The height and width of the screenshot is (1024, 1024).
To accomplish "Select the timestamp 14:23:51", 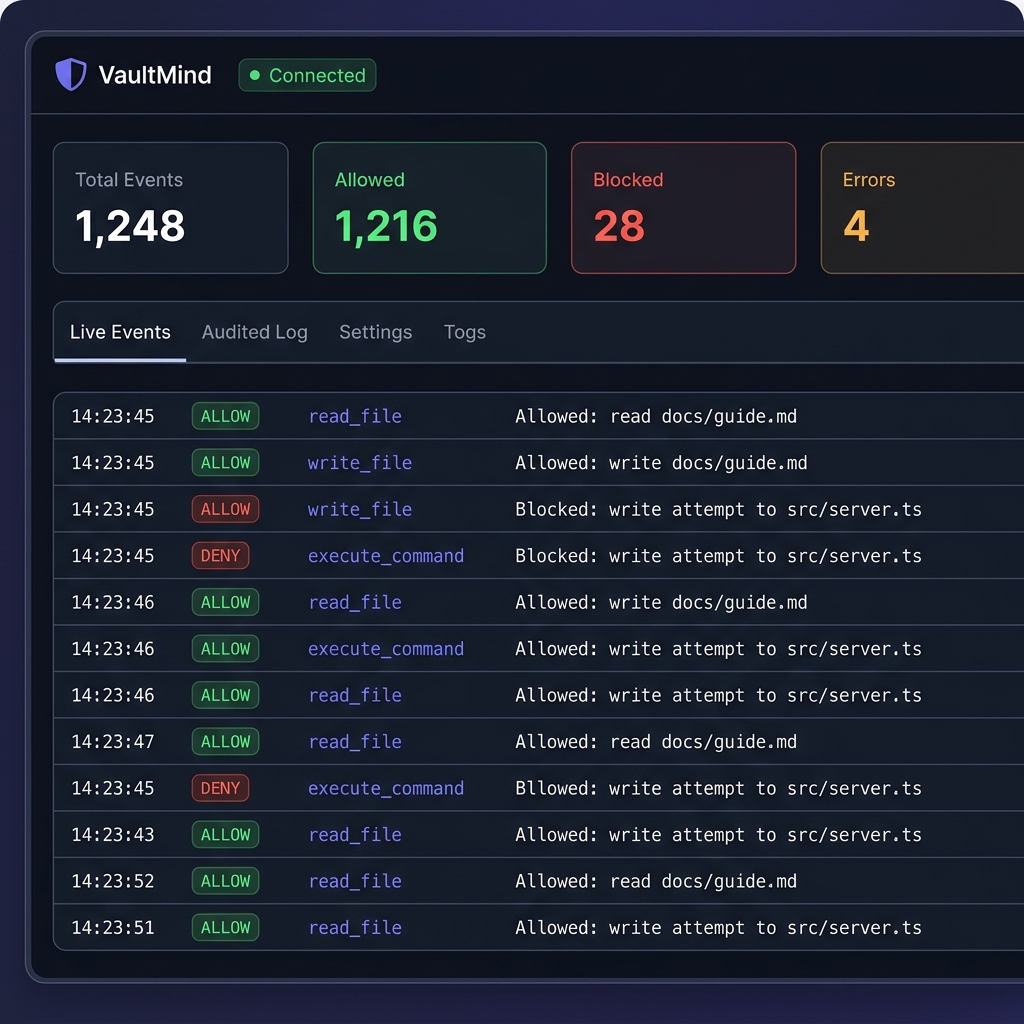I will [x=112, y=927].
